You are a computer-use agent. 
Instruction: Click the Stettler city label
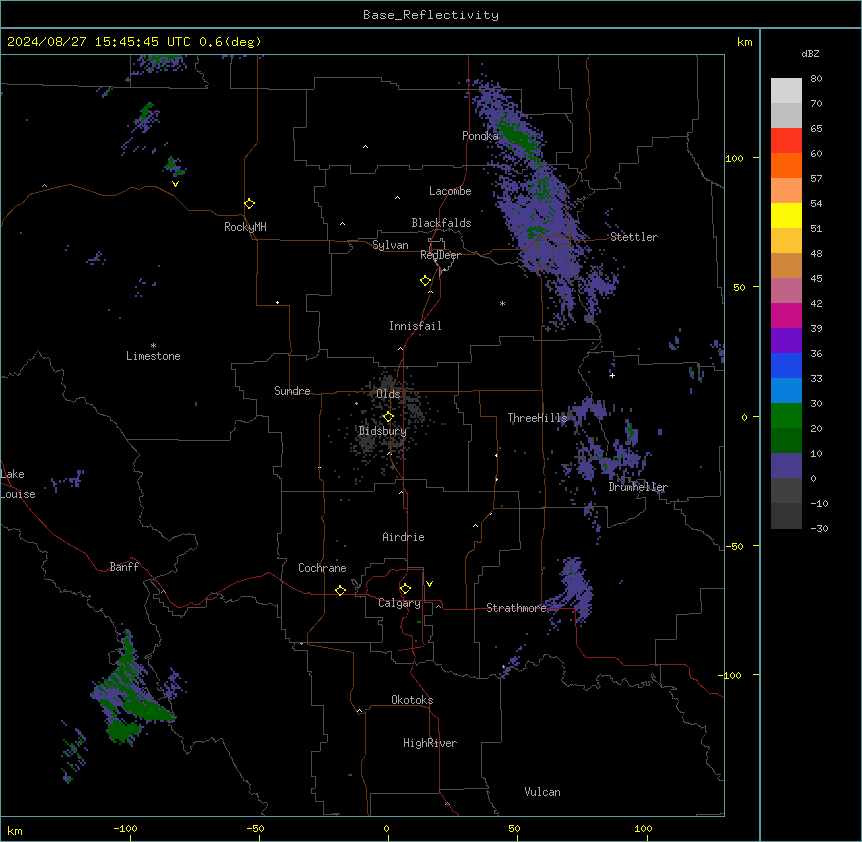(634, 237)
